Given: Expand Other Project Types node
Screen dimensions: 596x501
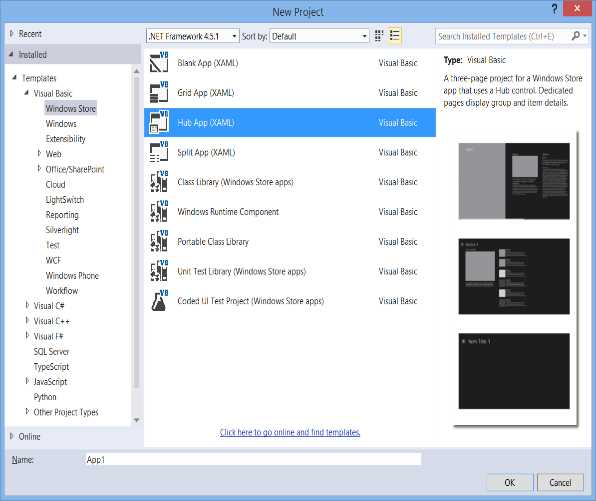Looking at the screenshot, I should (27, 412).
